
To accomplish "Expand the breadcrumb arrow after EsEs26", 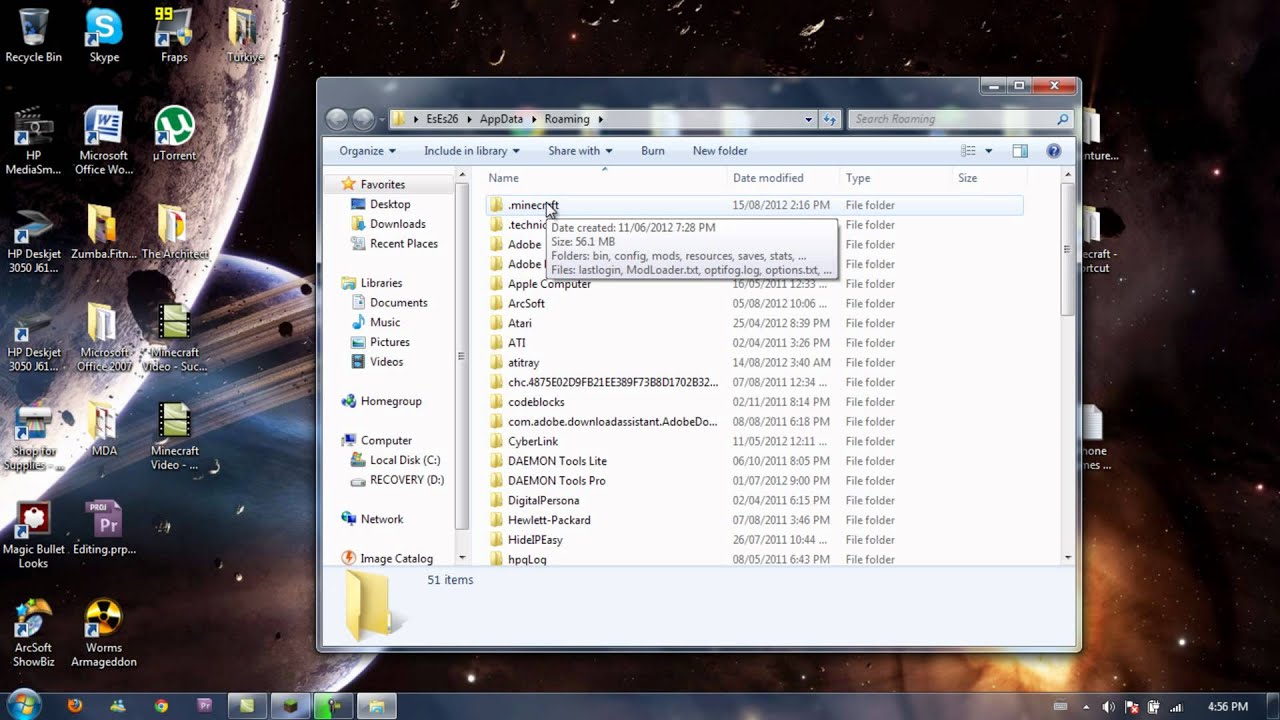I will [x=469, y=119].
